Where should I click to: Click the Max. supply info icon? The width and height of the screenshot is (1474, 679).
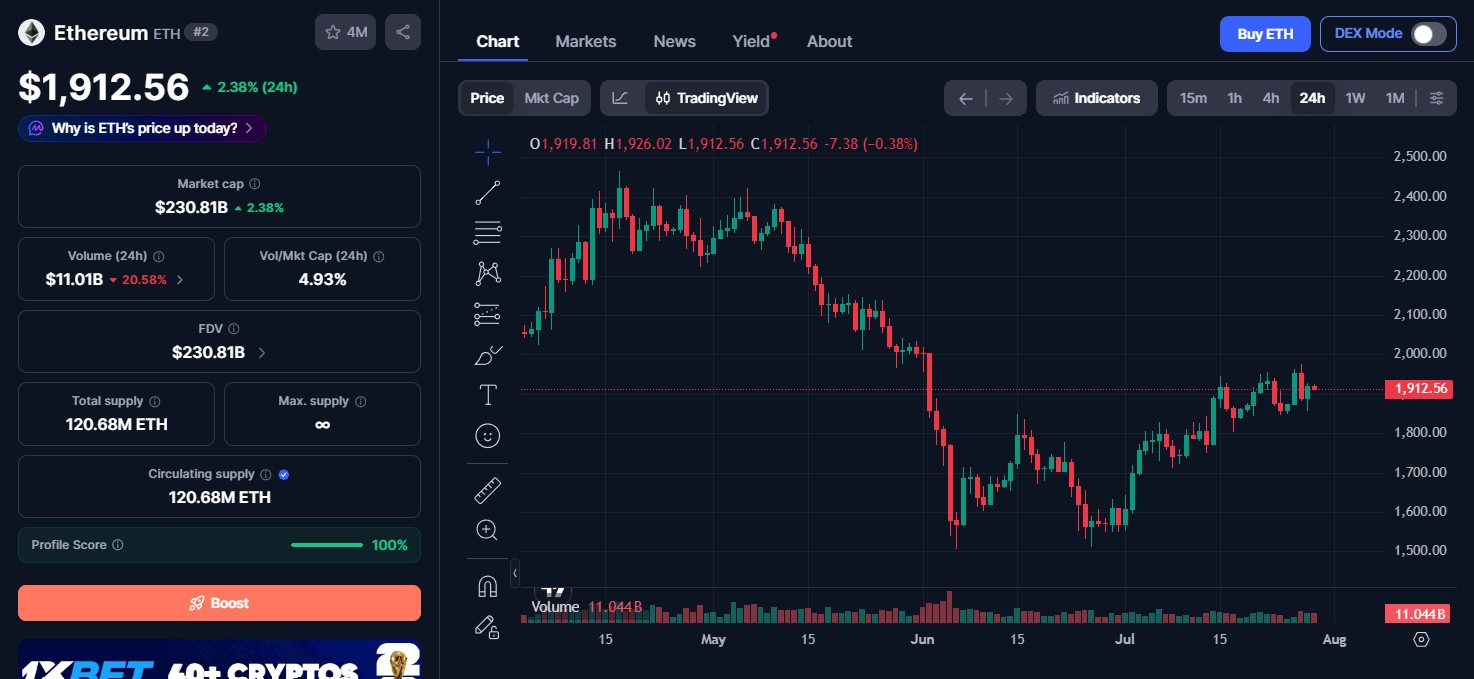coord(361,401)
